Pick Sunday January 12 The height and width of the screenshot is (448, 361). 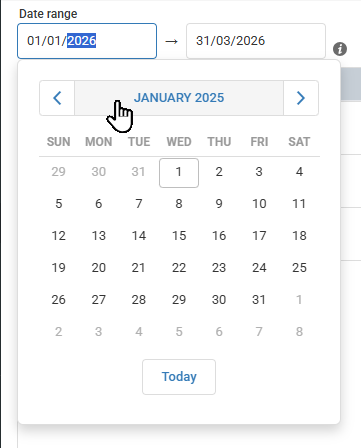click(59, 236)
